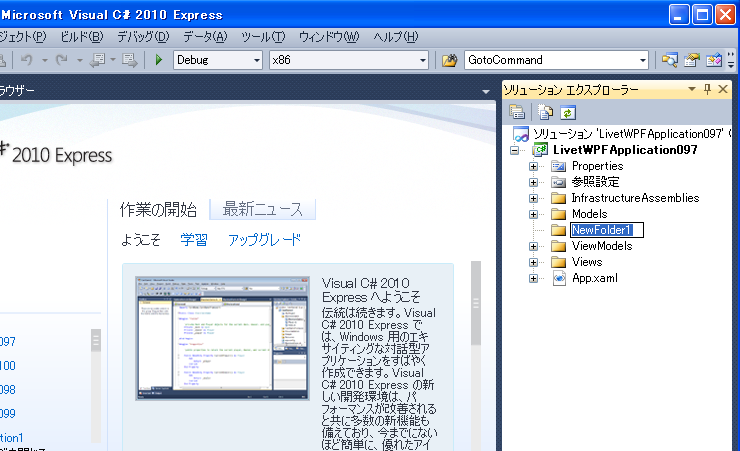
Task: Open Solution Explorer toolbar icon
Action: pos(669,60)
